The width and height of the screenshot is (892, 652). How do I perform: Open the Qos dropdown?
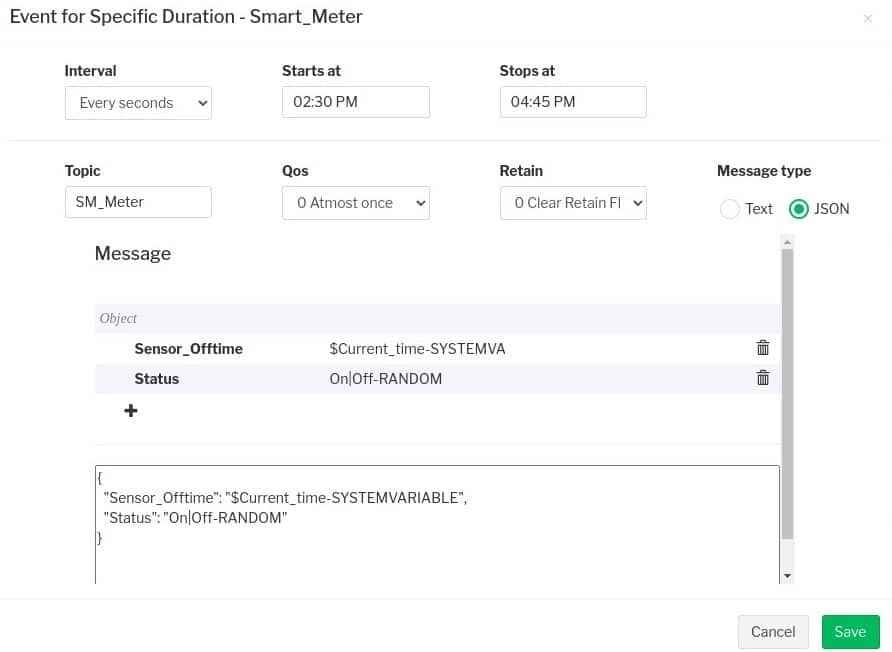pyautogui.click(x=356, y=203)
